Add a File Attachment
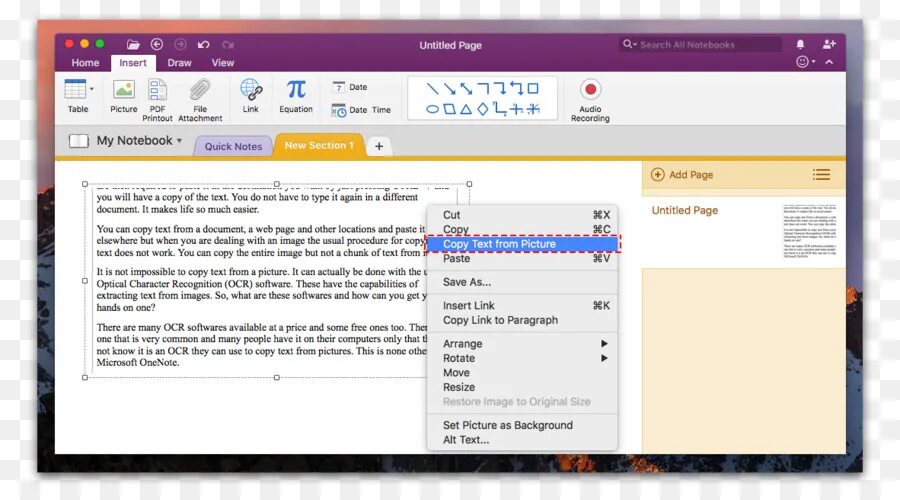 (x=200, y=100)
